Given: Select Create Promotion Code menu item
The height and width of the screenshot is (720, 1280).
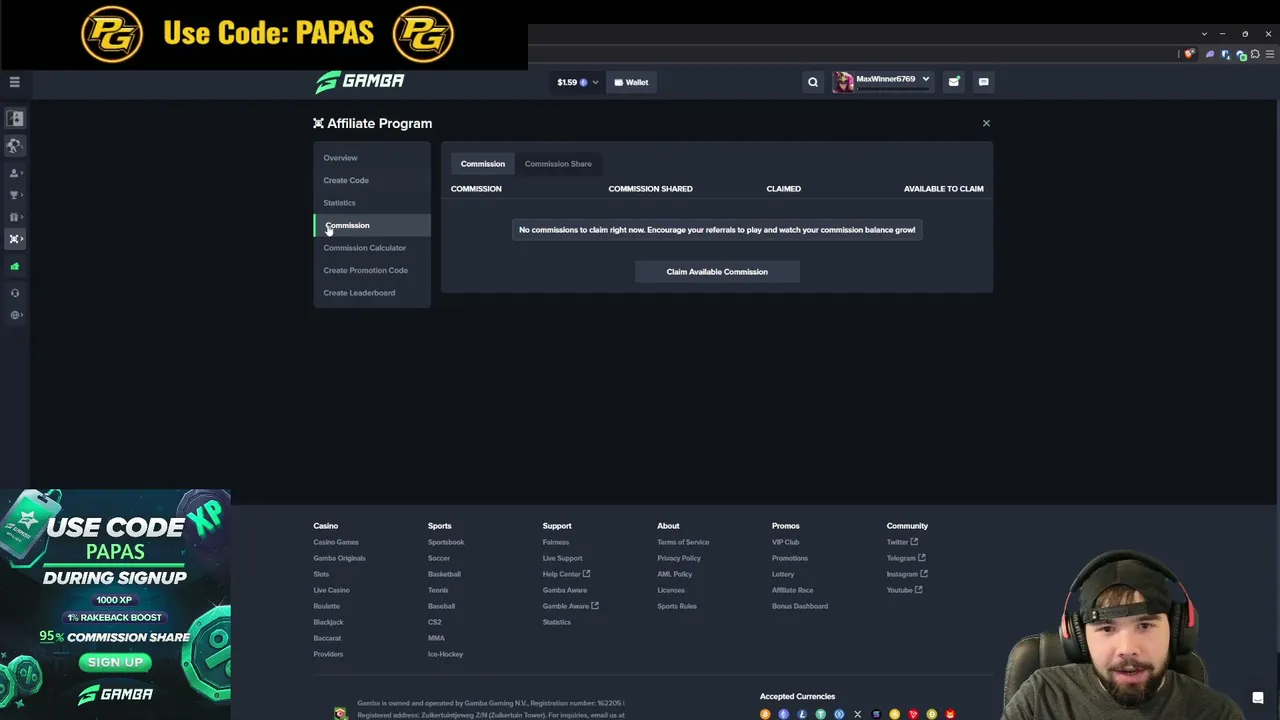Looking at the screenshot, I should (x=365, y=270).
